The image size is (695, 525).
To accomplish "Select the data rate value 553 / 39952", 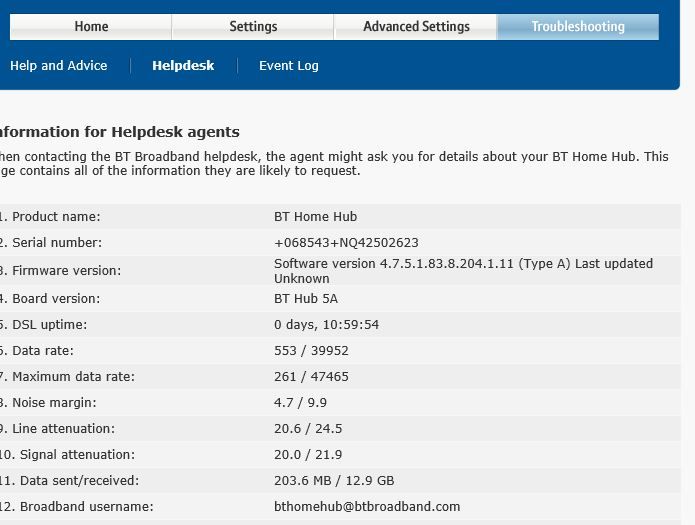I will (311, 351).
